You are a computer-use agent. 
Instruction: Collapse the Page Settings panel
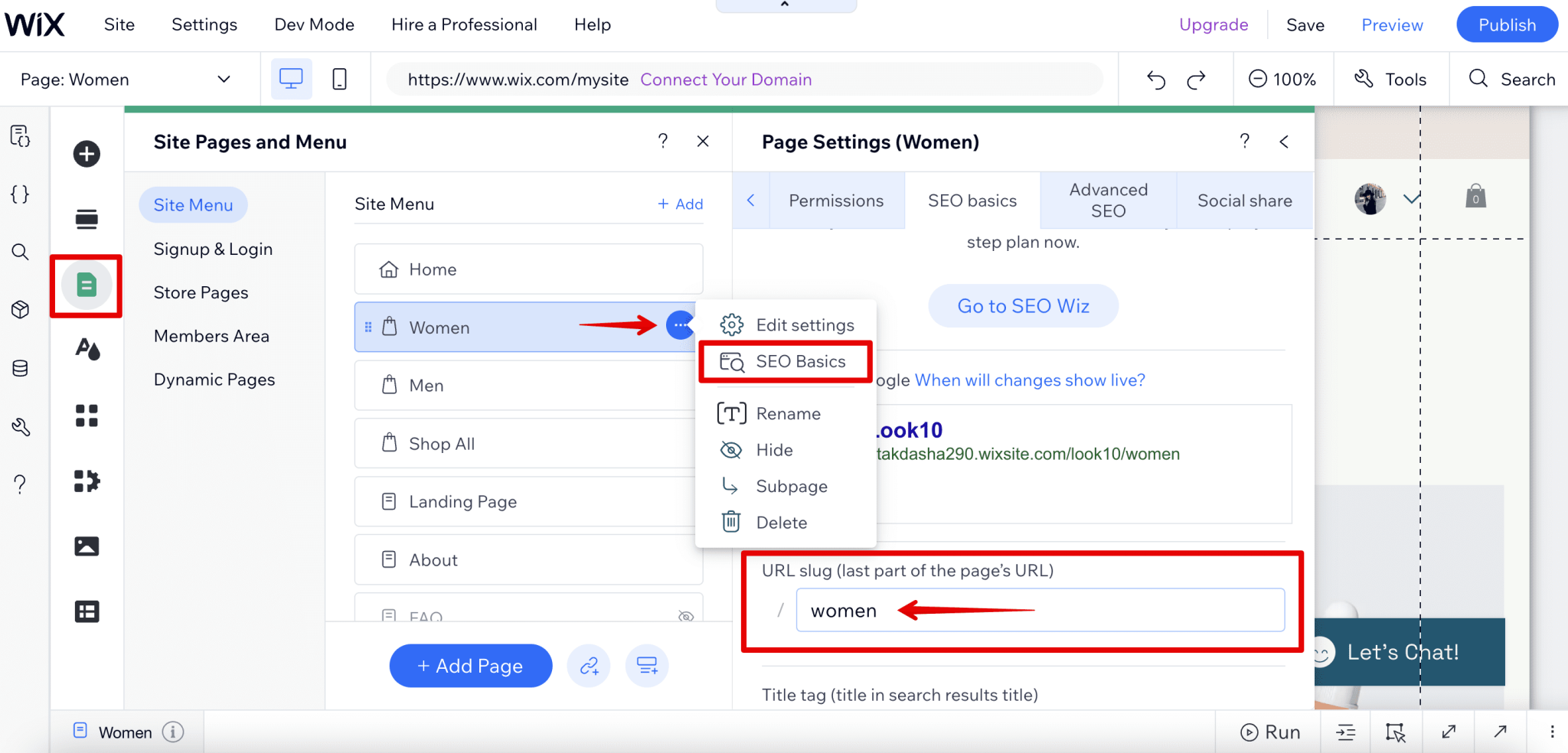(x=1285, y=142)
